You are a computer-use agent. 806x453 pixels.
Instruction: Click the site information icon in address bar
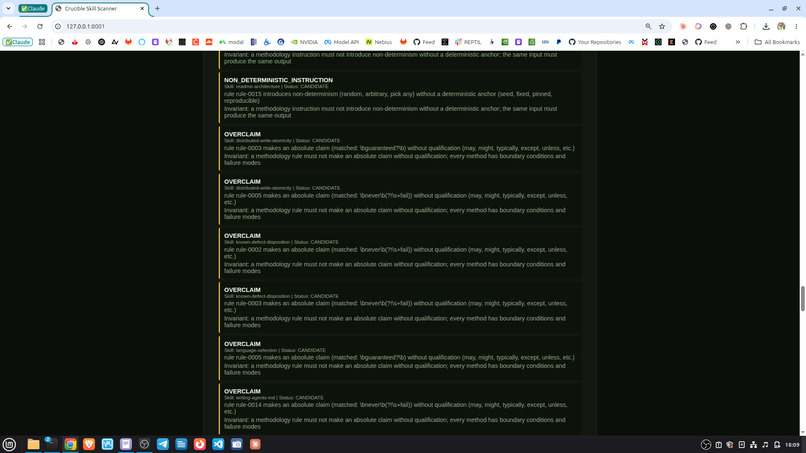click(x=58, y=26)
